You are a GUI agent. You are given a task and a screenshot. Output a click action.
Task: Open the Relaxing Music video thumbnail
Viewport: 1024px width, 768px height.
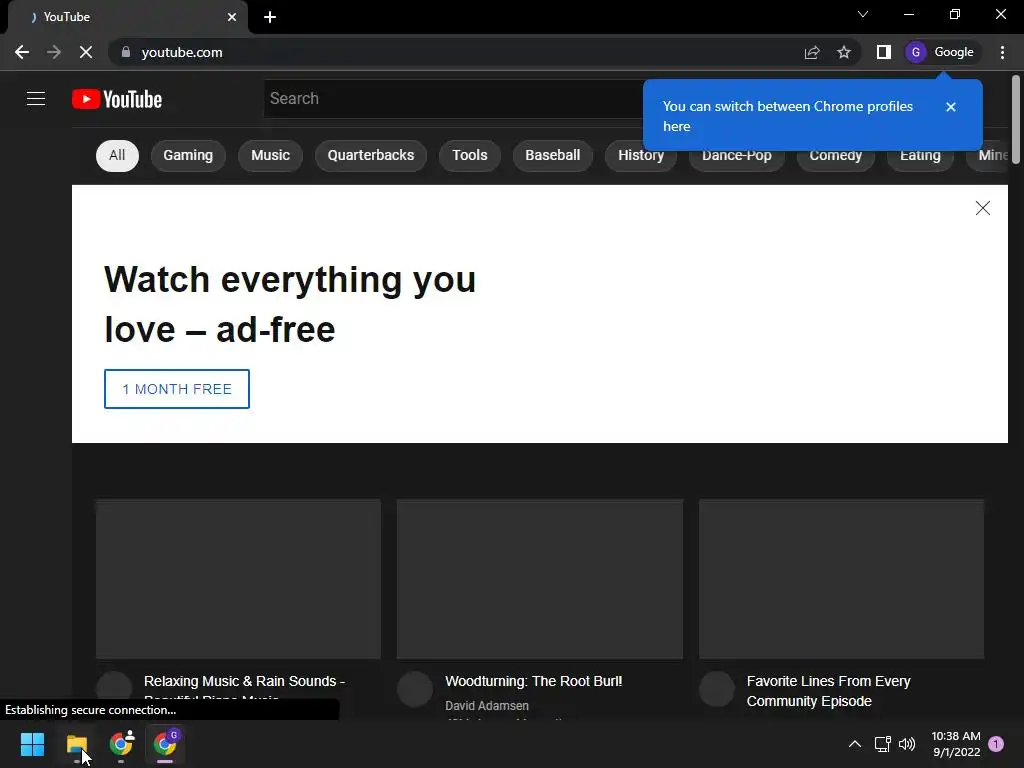point(238,579)
